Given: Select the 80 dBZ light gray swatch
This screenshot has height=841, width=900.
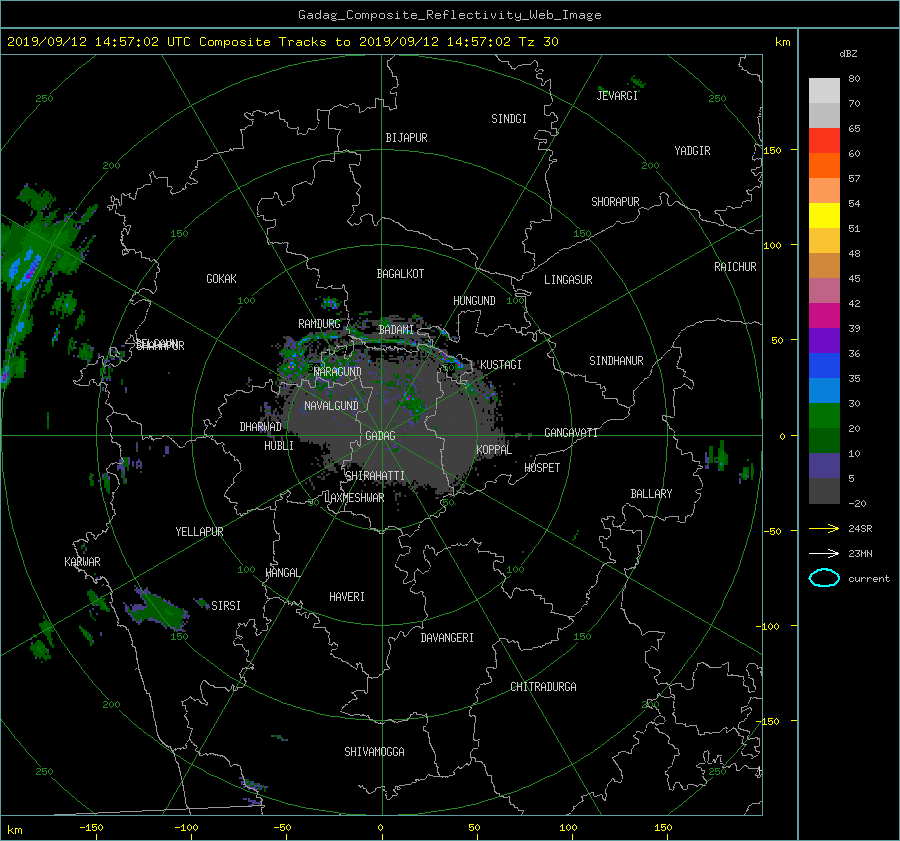Looking at the screenshot, I should 824,90.
